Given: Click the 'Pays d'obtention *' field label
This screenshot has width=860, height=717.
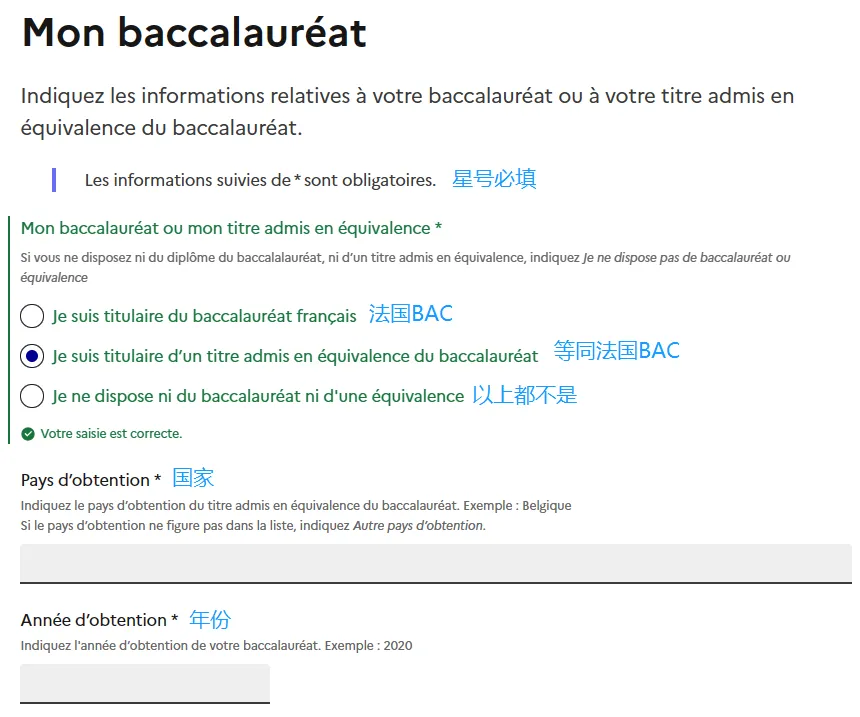Looking at the screenshot, I should point(91,480).
